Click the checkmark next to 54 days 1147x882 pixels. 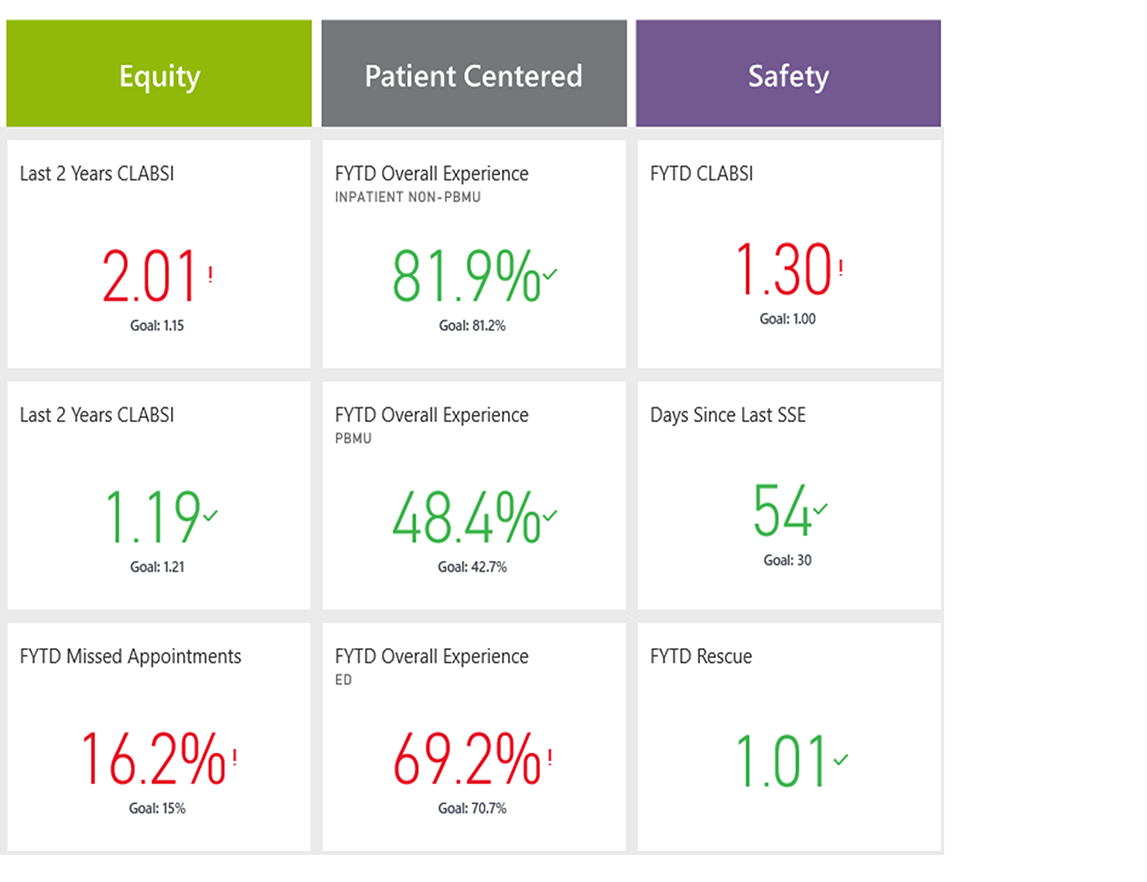tap(821, 509)
